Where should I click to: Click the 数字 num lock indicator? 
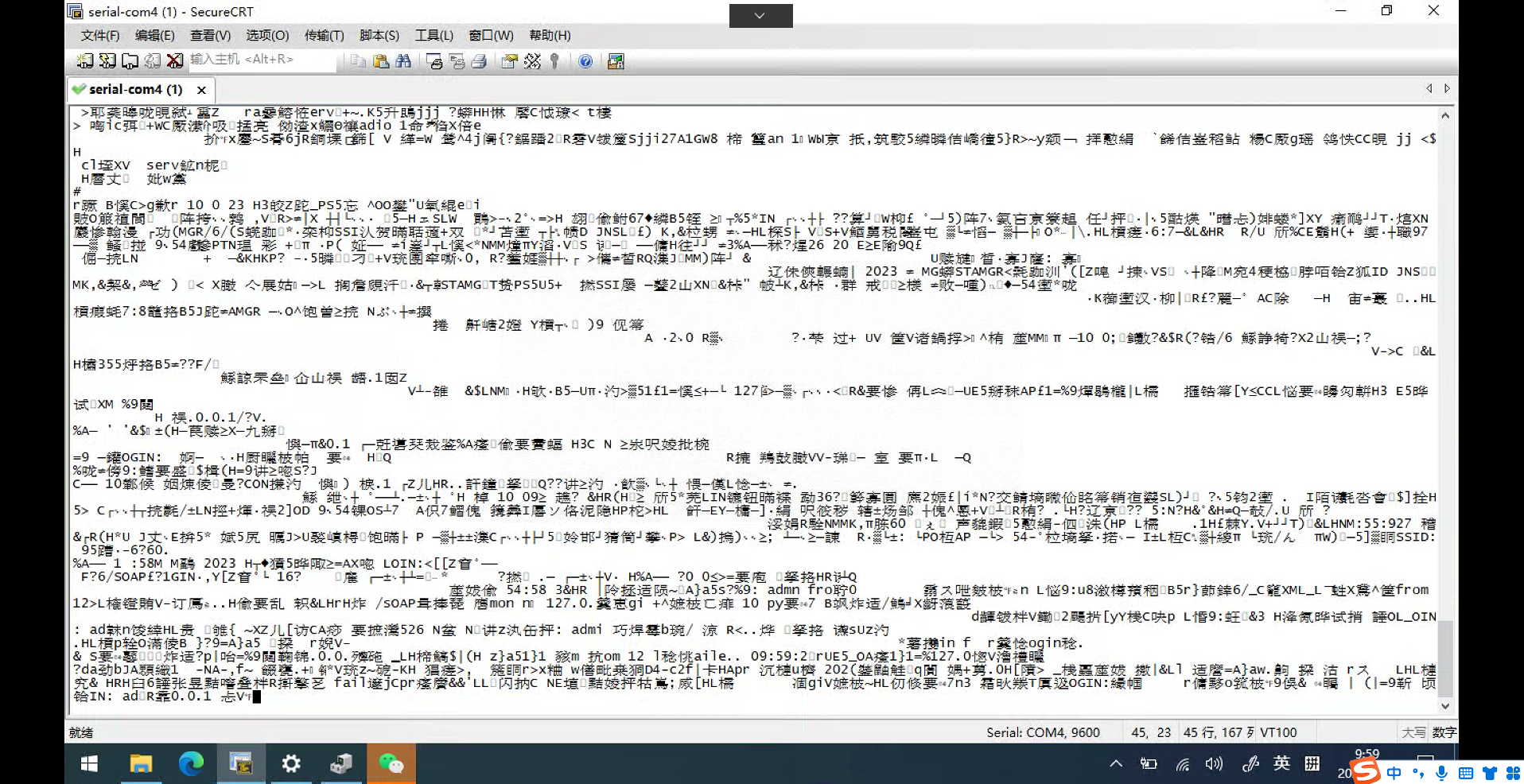[1444, 732]
